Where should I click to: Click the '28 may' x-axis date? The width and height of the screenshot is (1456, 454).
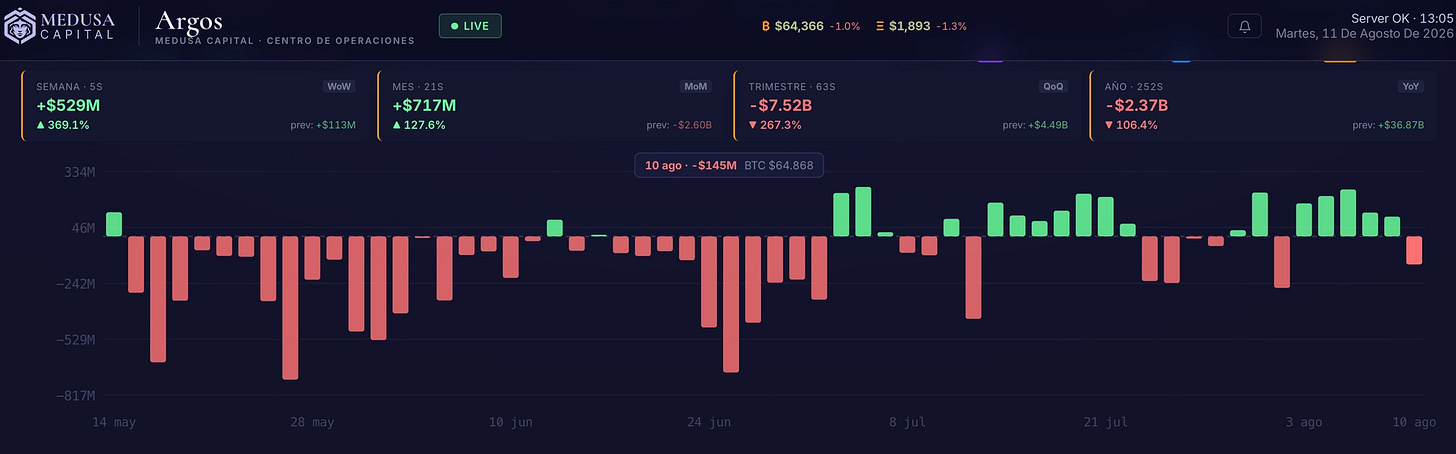point(312,423)
